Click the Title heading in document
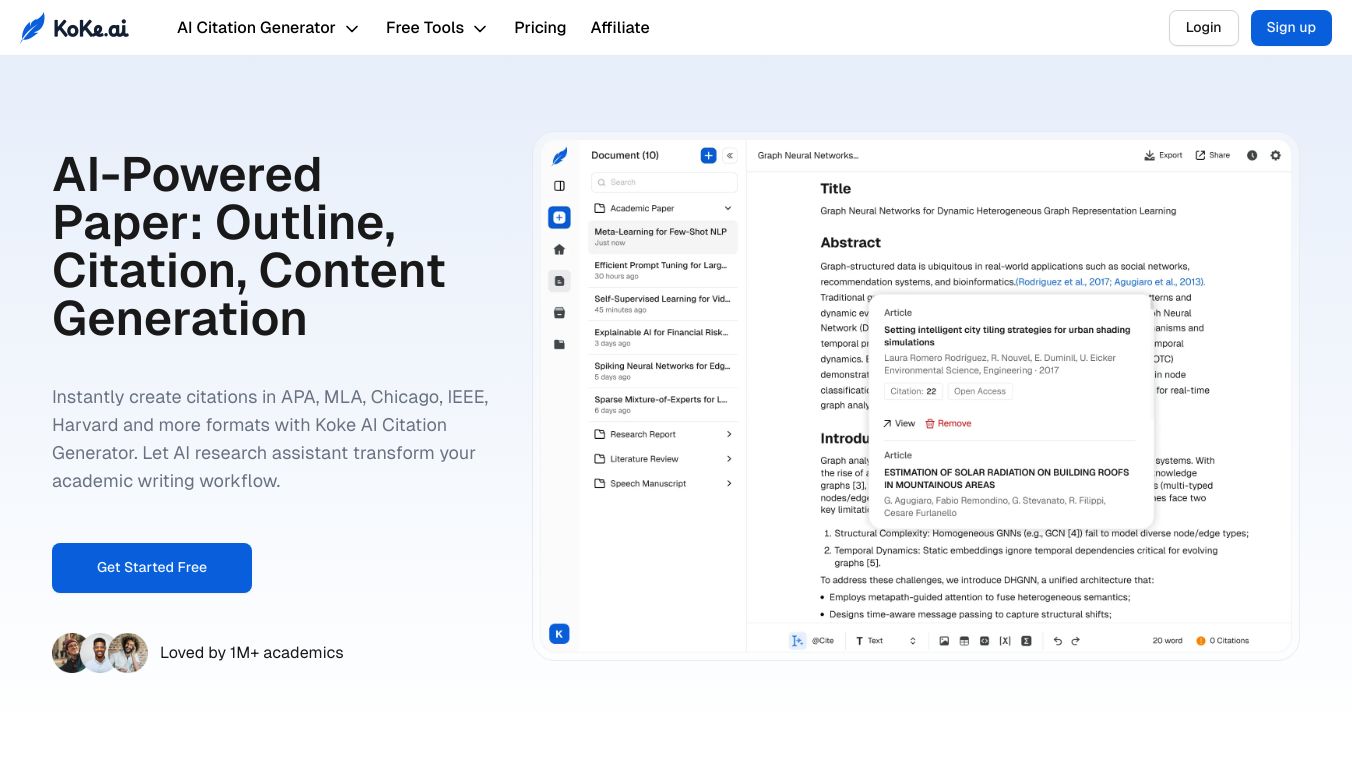 (836, 189)
